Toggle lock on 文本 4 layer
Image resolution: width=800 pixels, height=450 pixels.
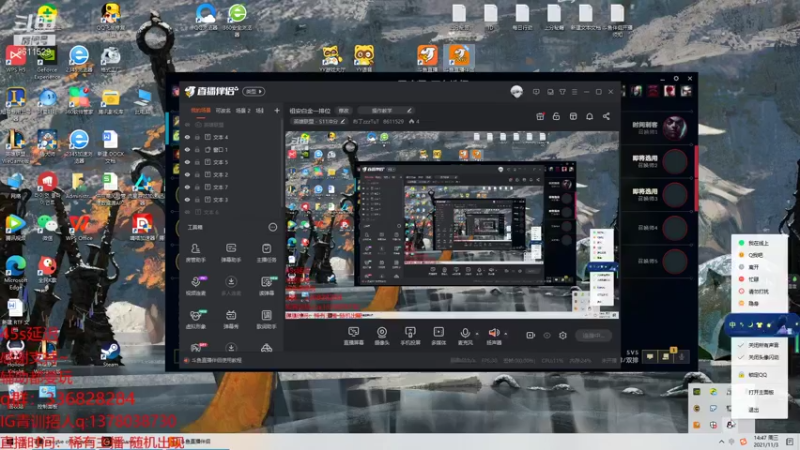[197, 137]
